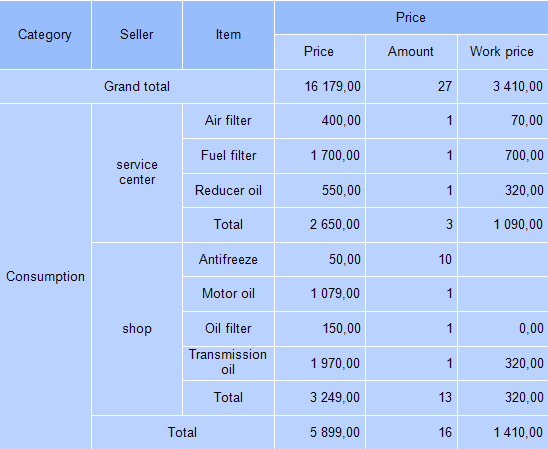Click the Fuel filter item cell
Screen dimensions: 548x449
pyautogui.click(x=228, y=155)
